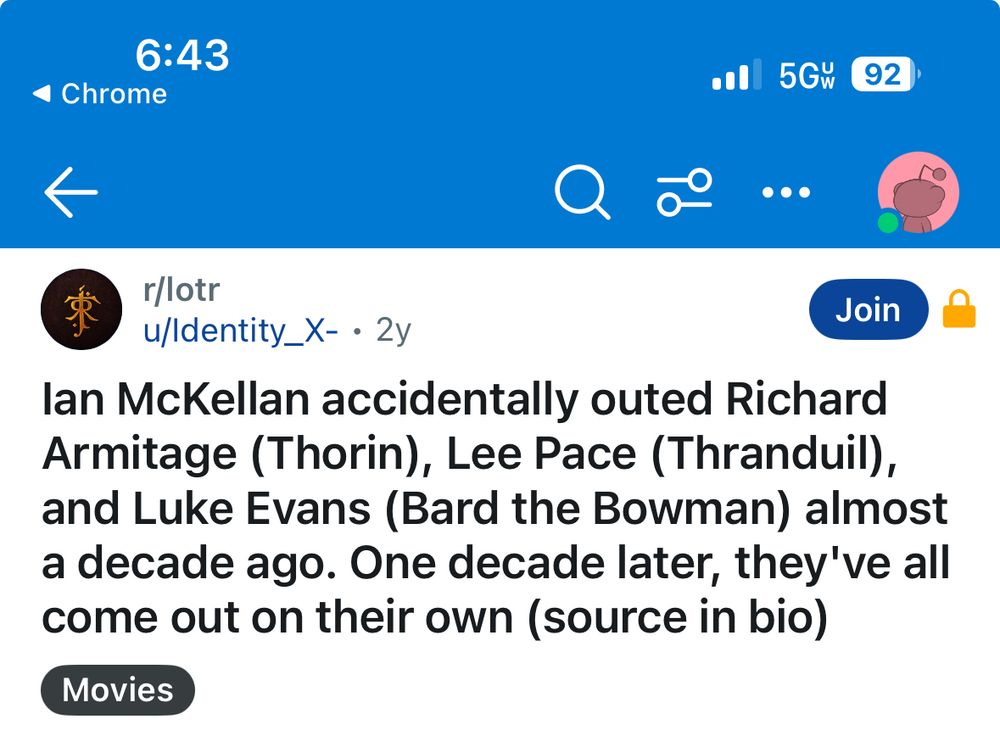Select the Movies flair tag
This screenshot has width=1000, height=740.
click(118, 690)
